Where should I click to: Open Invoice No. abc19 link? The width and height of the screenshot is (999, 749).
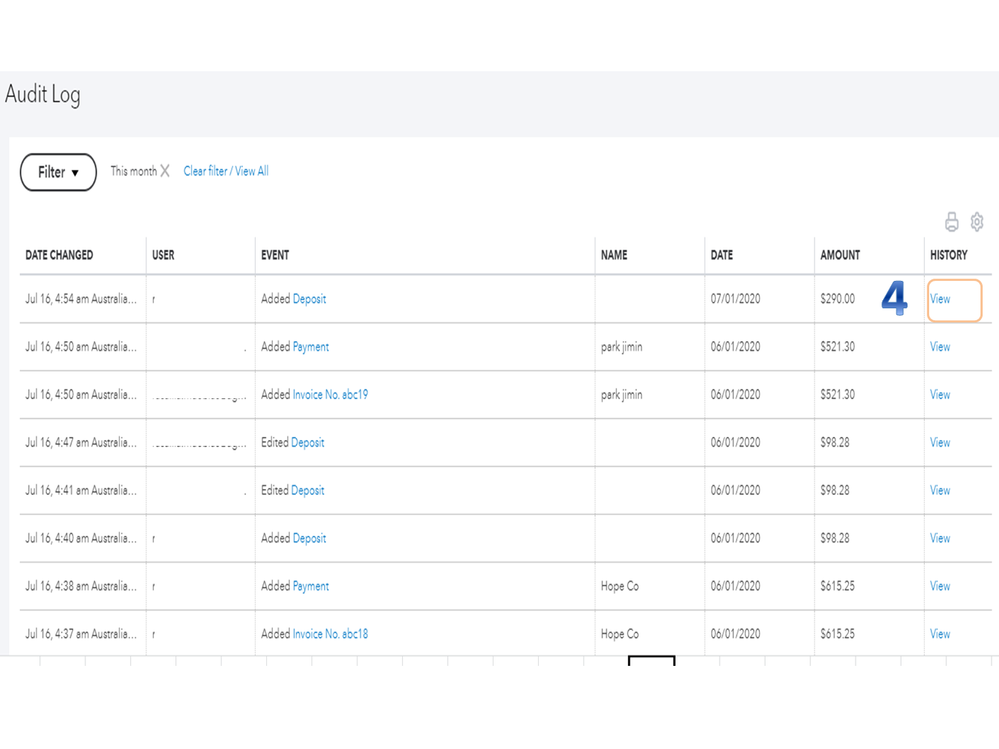[330, 395]
